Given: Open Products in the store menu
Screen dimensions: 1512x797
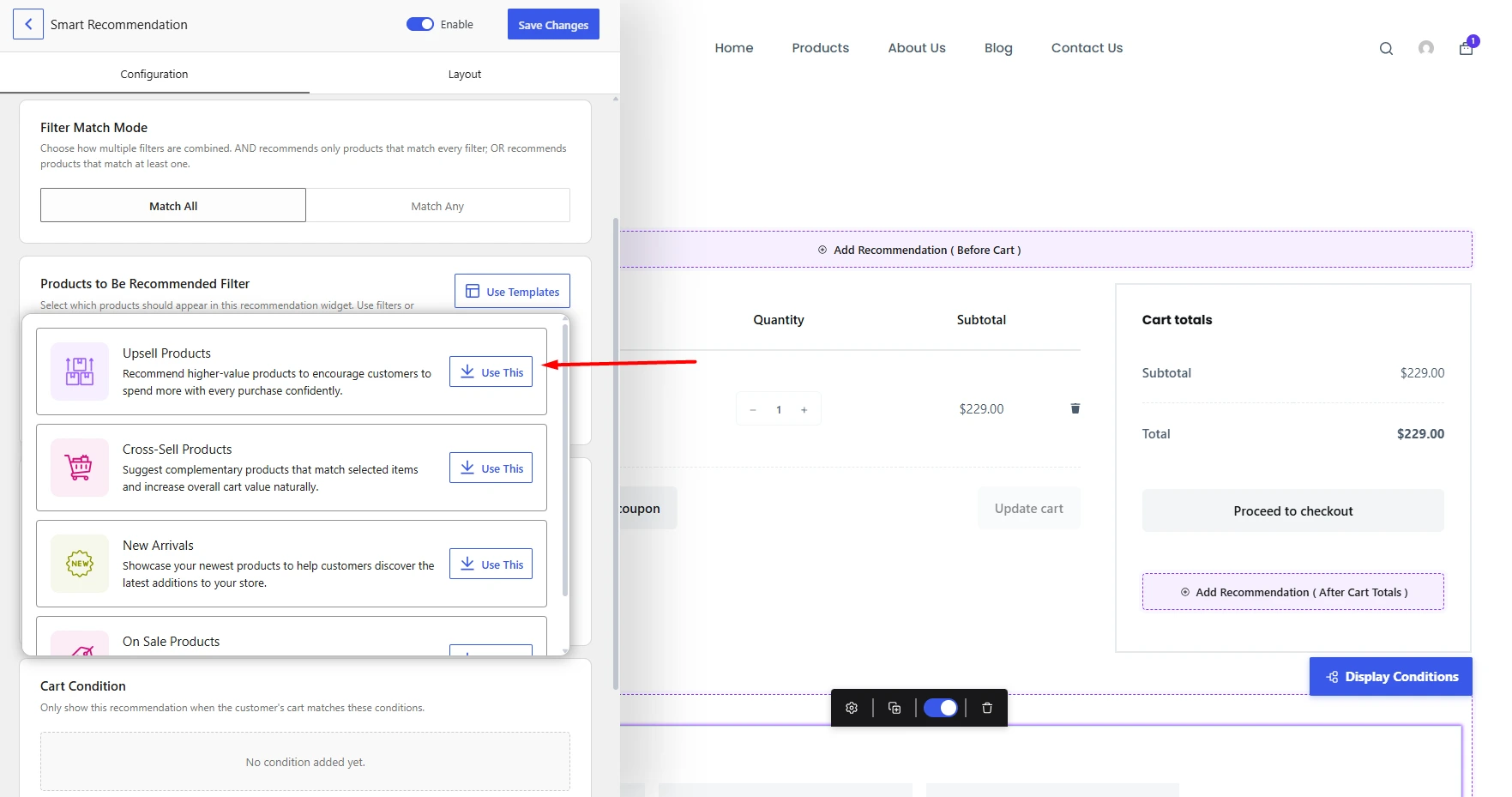Looking at the screenshot, I should click(x=821, y=48).
